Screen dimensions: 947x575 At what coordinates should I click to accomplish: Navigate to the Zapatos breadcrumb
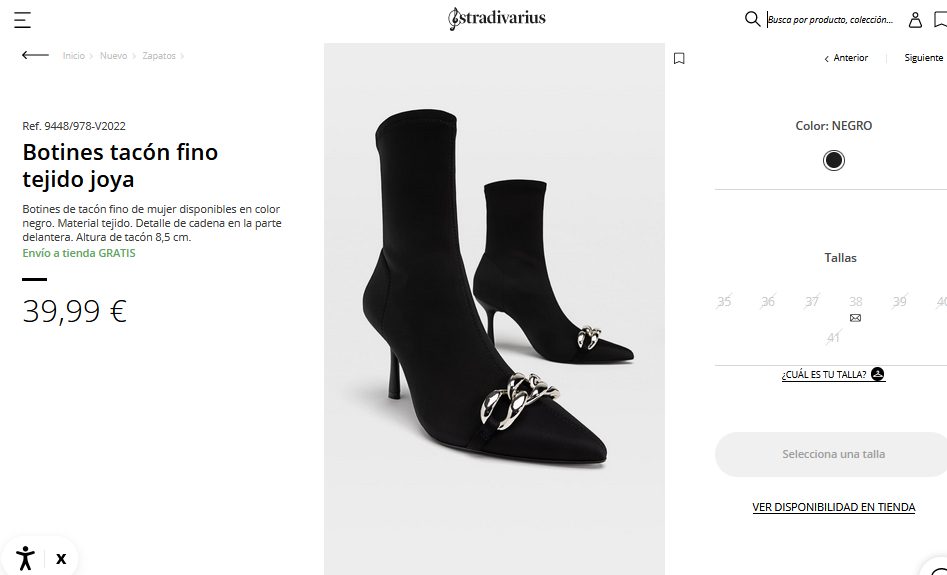[x=159, y=56]
